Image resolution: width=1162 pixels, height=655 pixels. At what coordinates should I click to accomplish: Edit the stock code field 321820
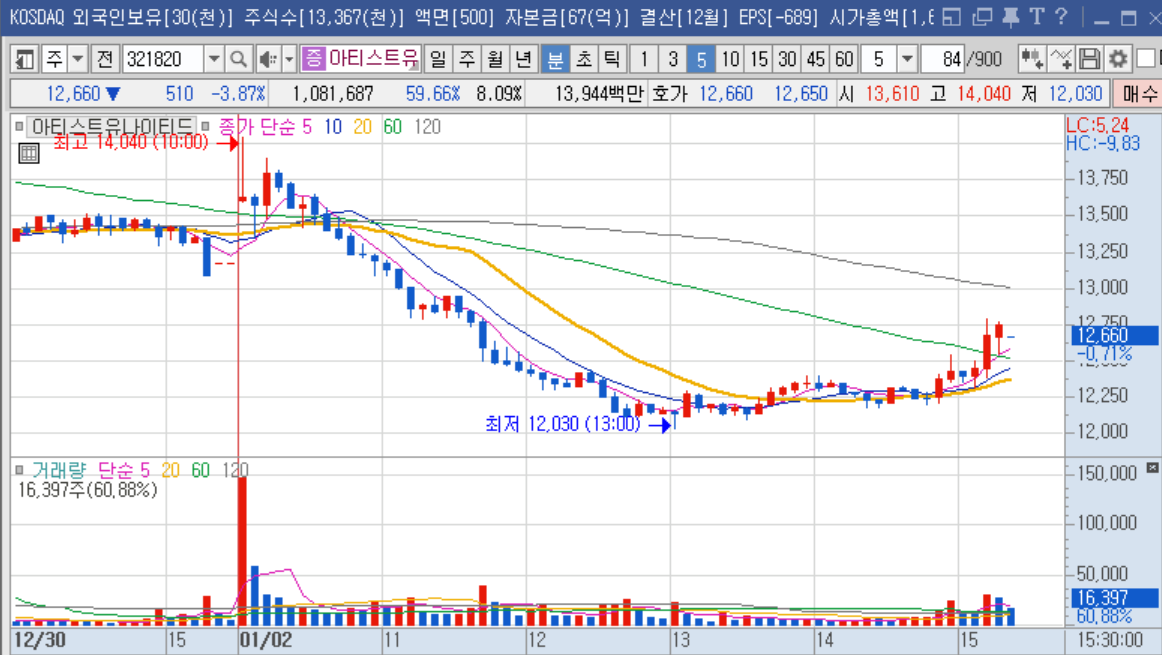162,59
